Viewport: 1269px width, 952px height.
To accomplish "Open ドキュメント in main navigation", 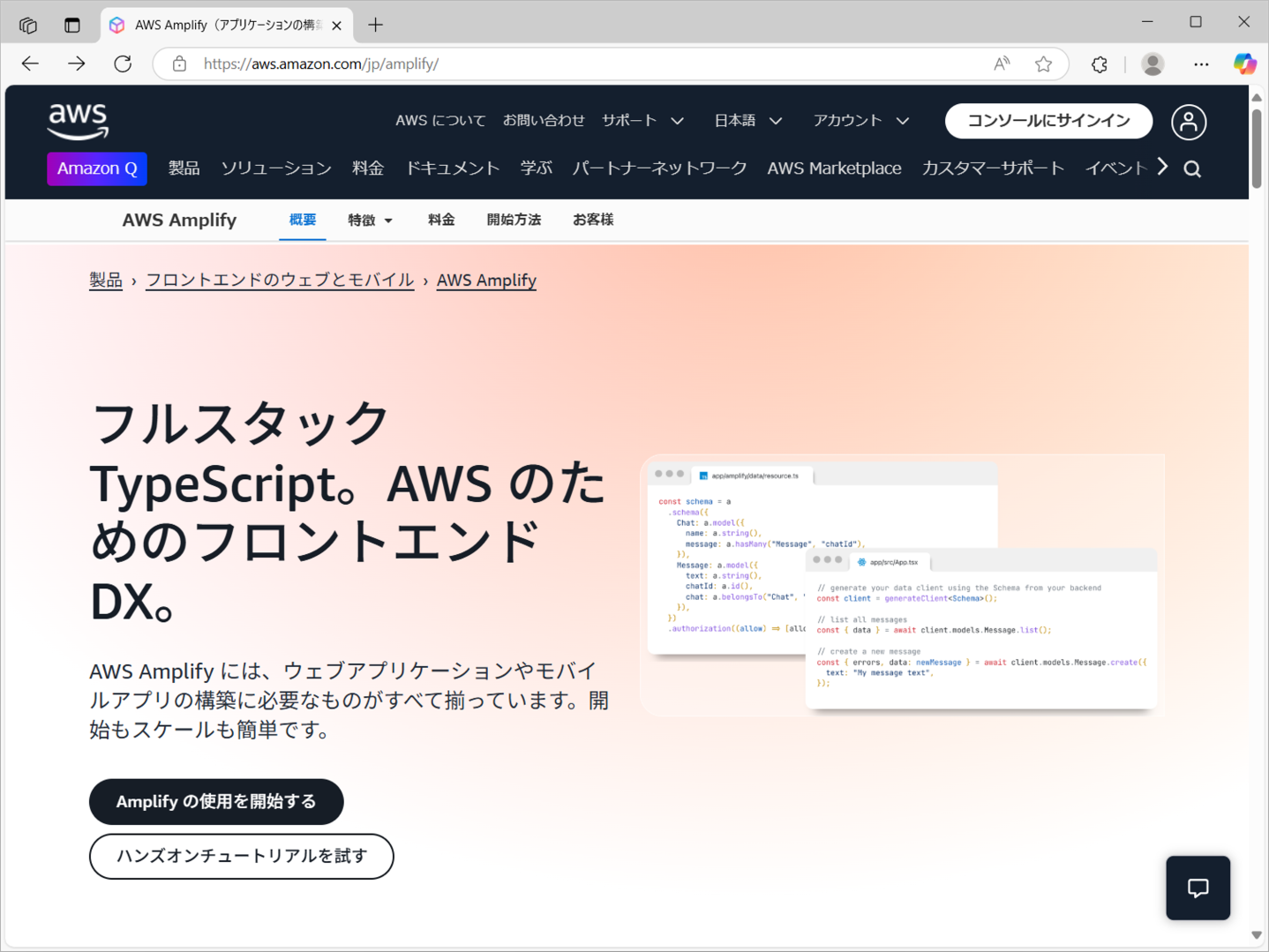I will [x=453, y=168].
